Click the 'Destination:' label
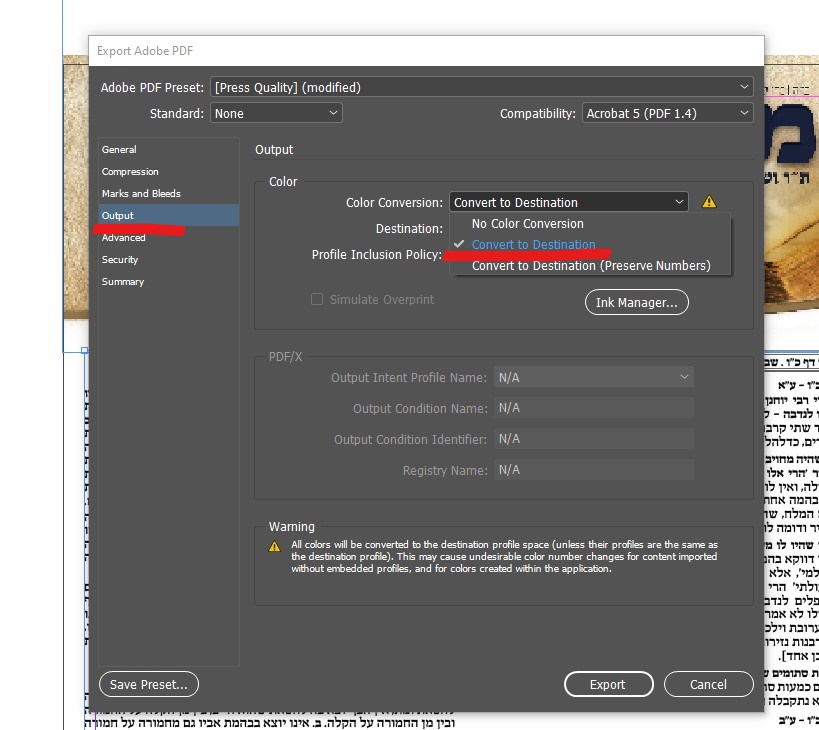 (409, 228)
